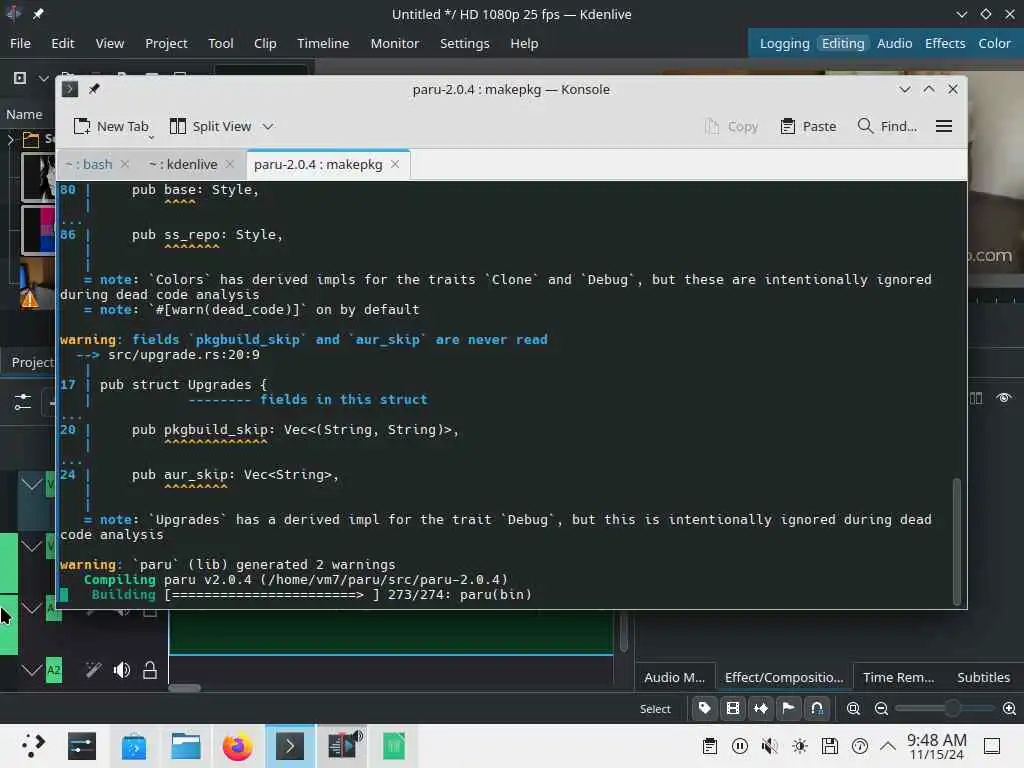Open Subtitles tab in Kdenlive
Image resolution: width=1024 pixels, height=768 pixels.
coord(983,677)
